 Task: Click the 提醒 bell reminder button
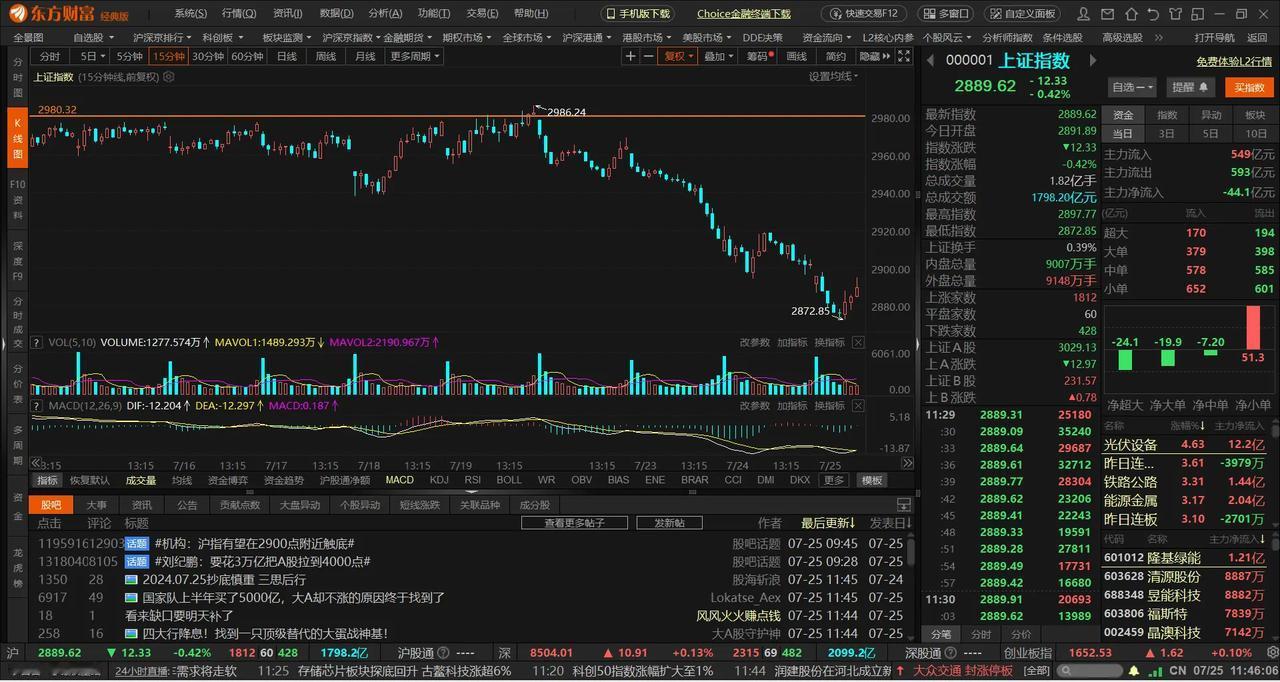[1189, 87]
